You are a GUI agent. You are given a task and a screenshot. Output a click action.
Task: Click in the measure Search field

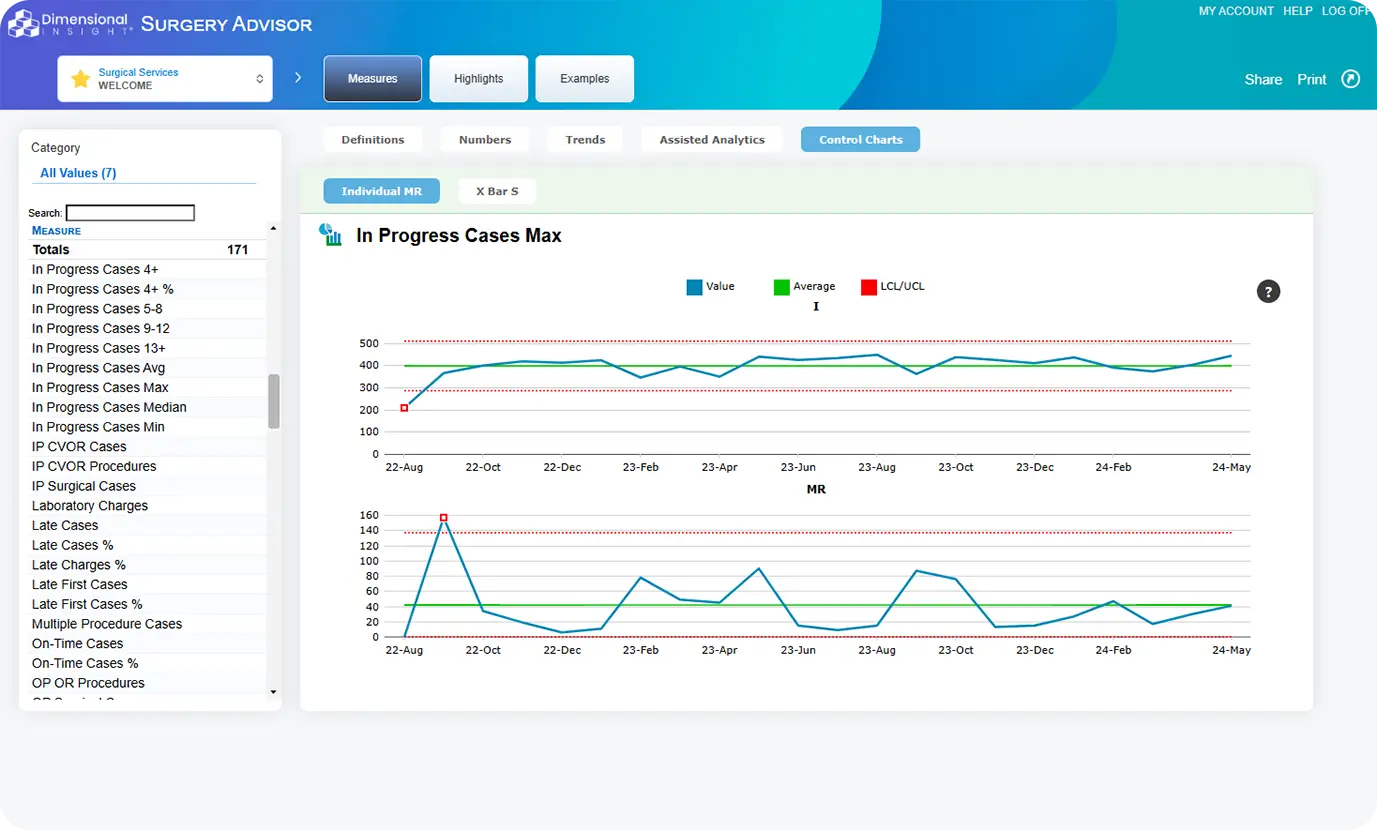pos(130,213)
